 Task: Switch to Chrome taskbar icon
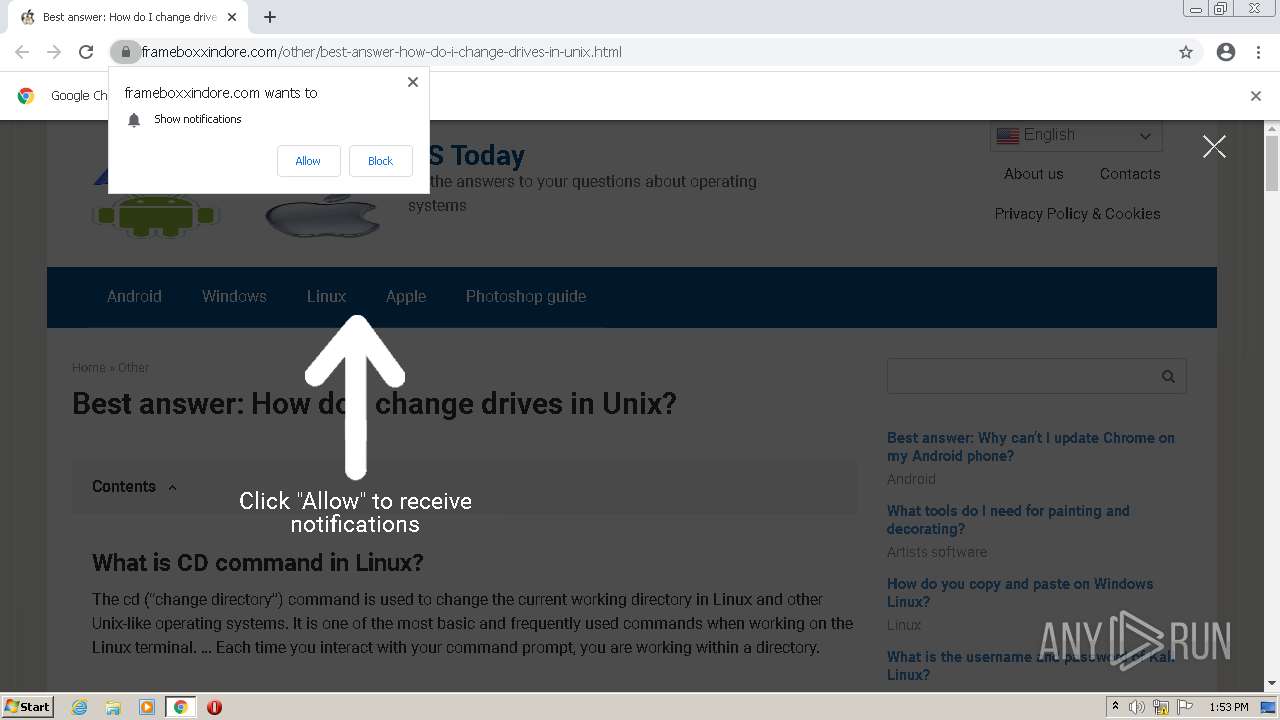[x=181, y=707]
